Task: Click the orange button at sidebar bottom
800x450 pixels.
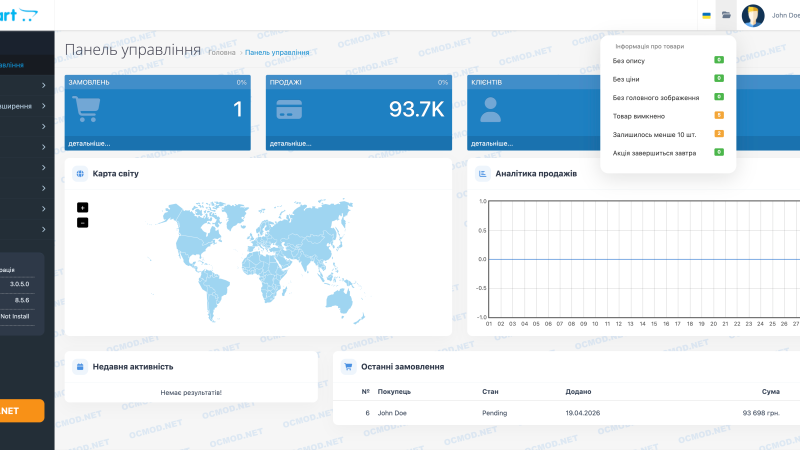Action: tap(22, 411)
